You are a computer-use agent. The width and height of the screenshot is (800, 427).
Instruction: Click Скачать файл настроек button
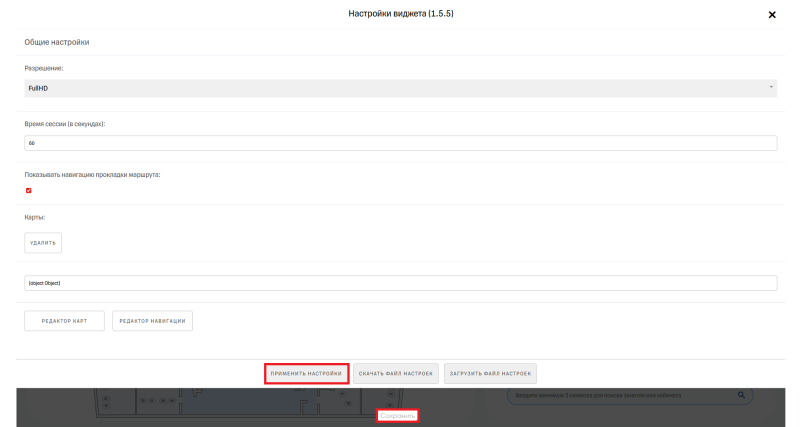point(396,373)
